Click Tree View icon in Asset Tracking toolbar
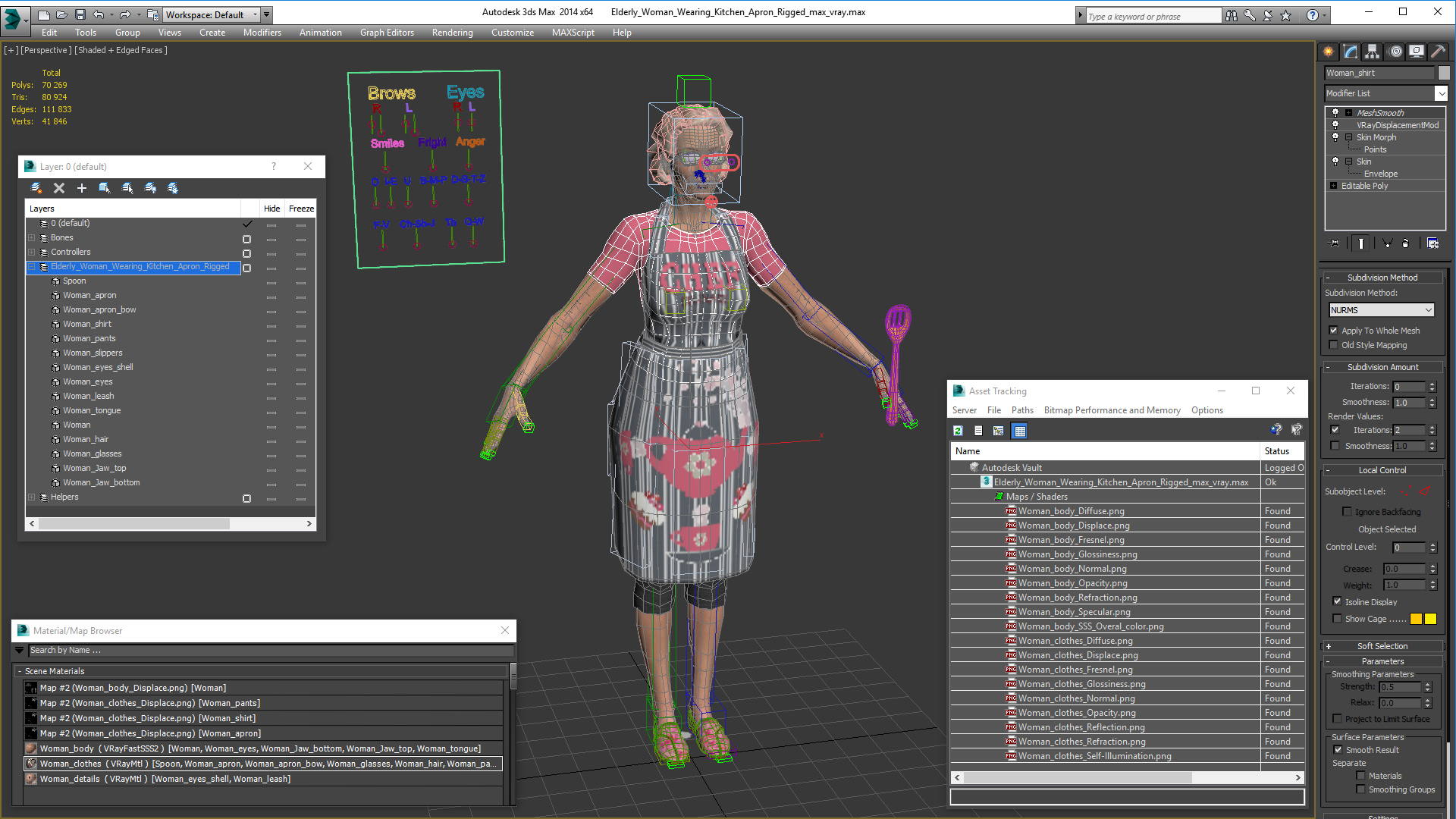The width and height of the screenshot is (1456, 819). coord(999,431)
